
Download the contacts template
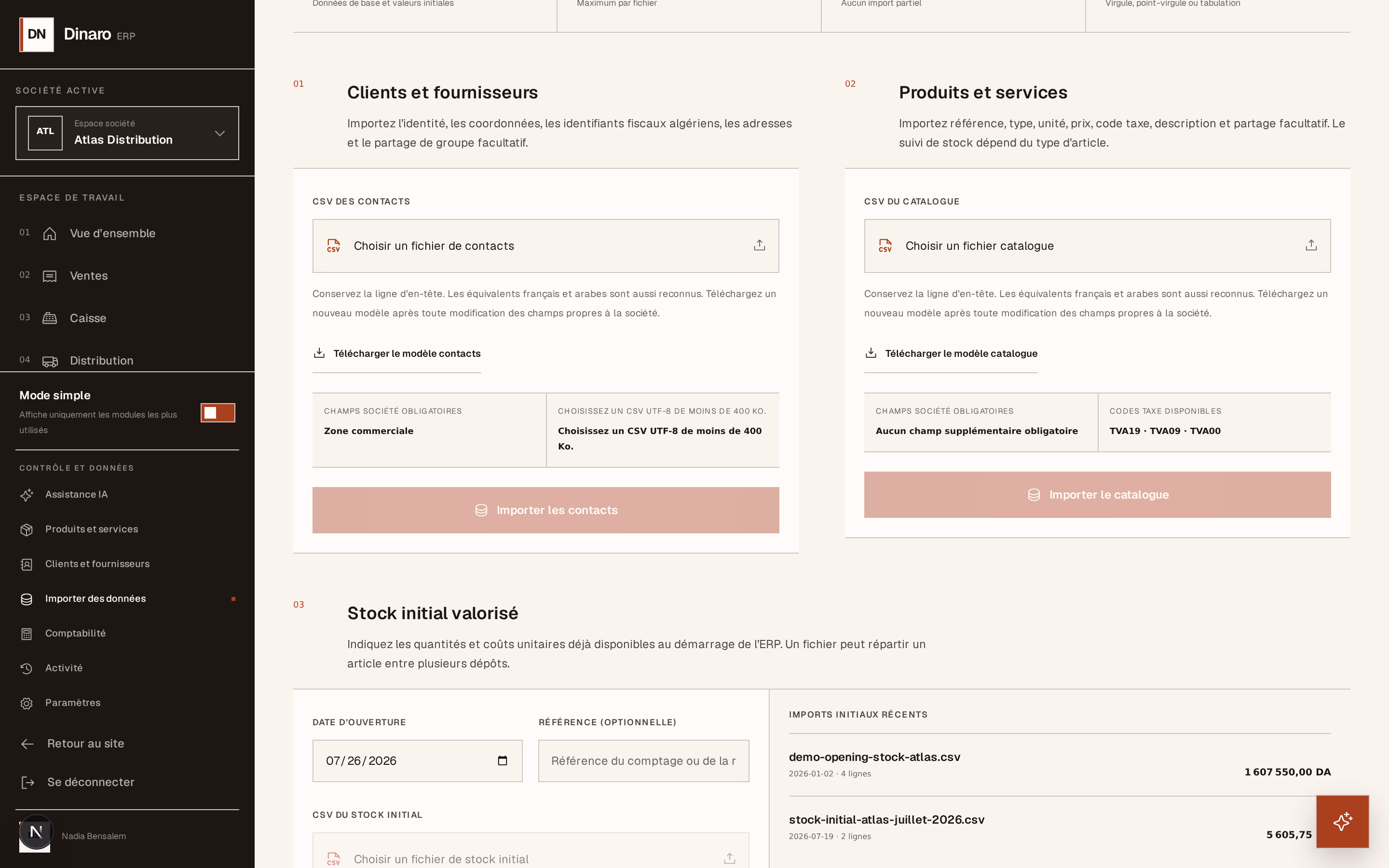click(x=396, y=353)
